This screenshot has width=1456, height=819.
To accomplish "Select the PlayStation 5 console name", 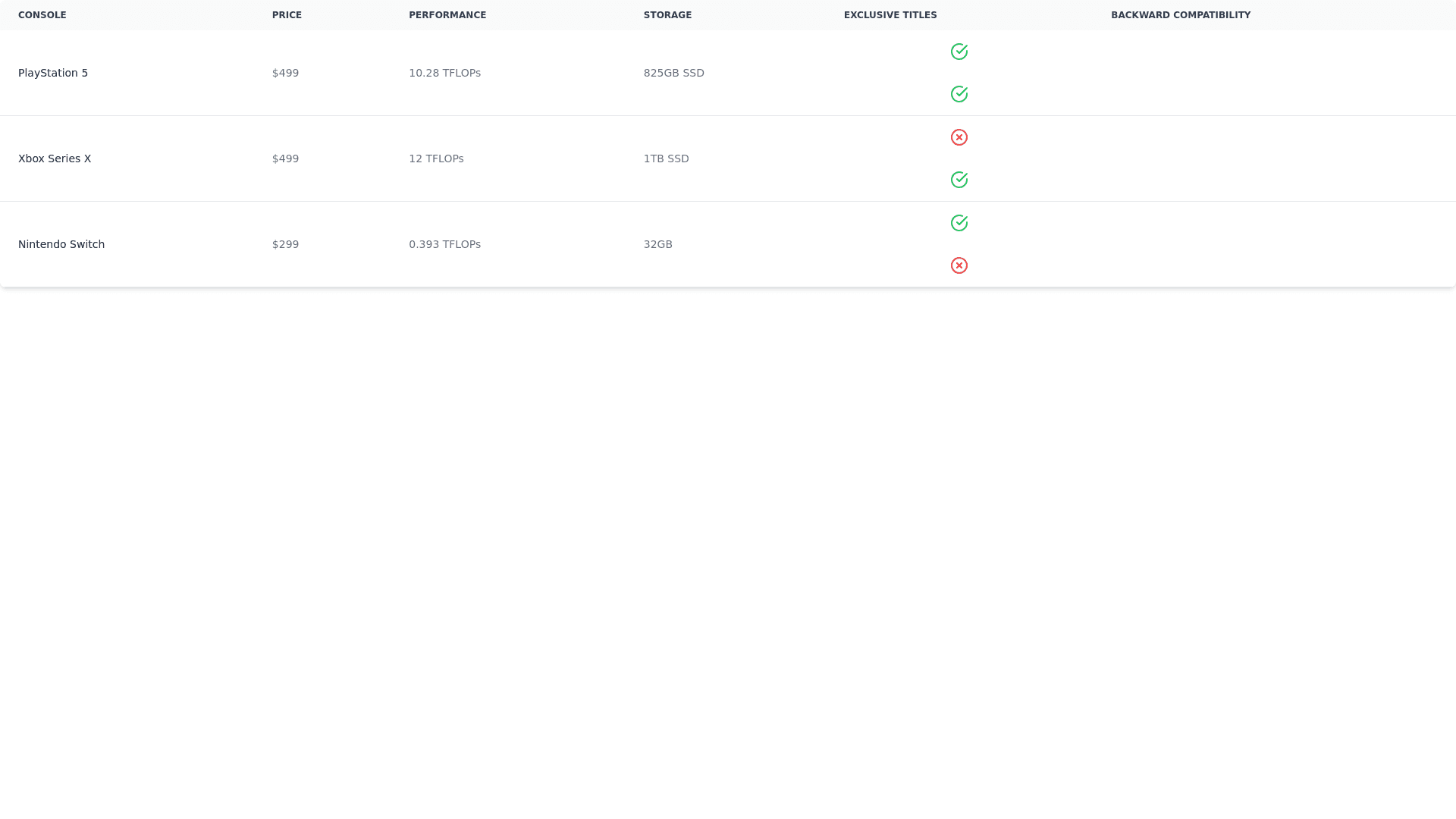I will click(53, 73).
